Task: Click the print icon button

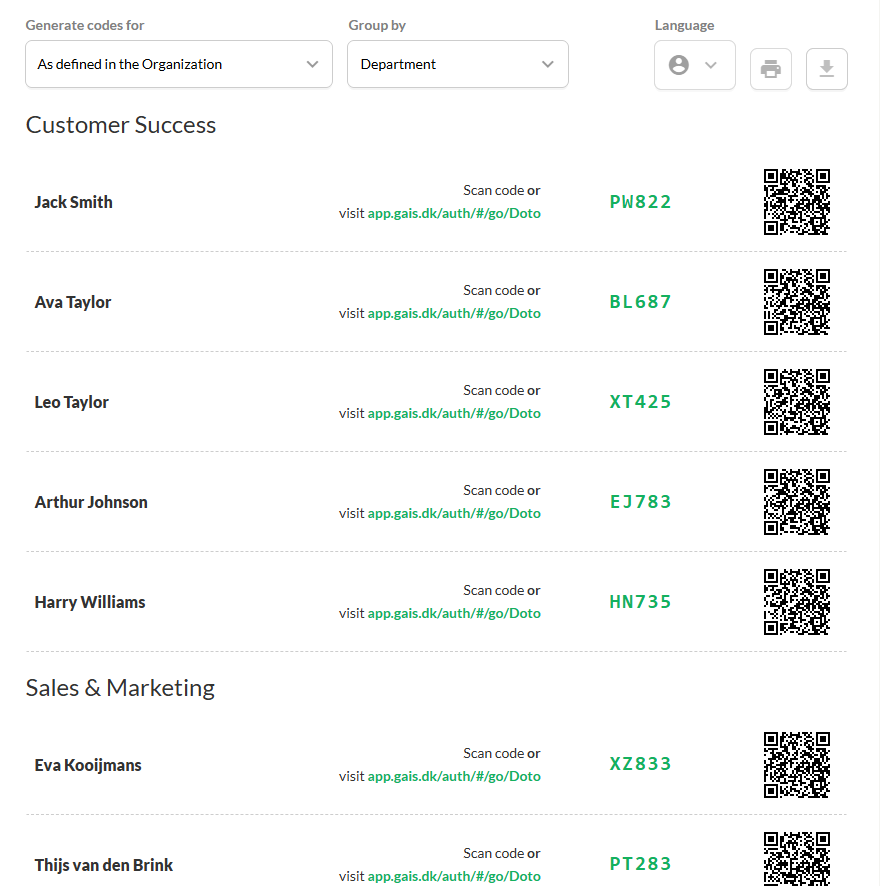Action: (x=770, y=69)
